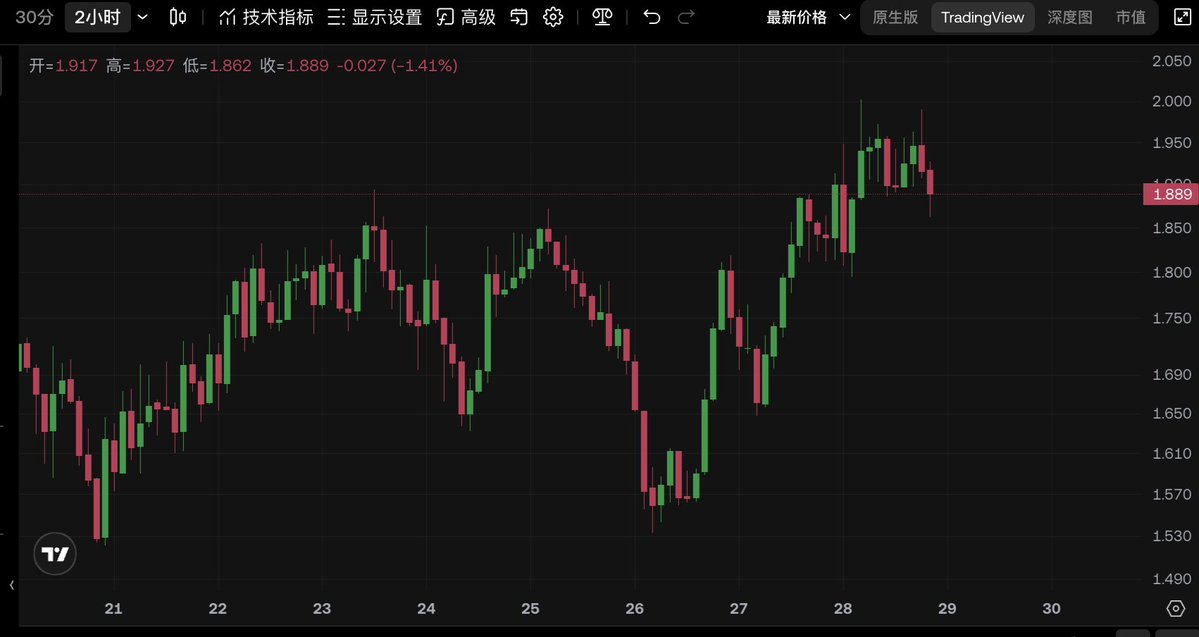
Task: Undo the last chart action
Action: pos(652,17)
